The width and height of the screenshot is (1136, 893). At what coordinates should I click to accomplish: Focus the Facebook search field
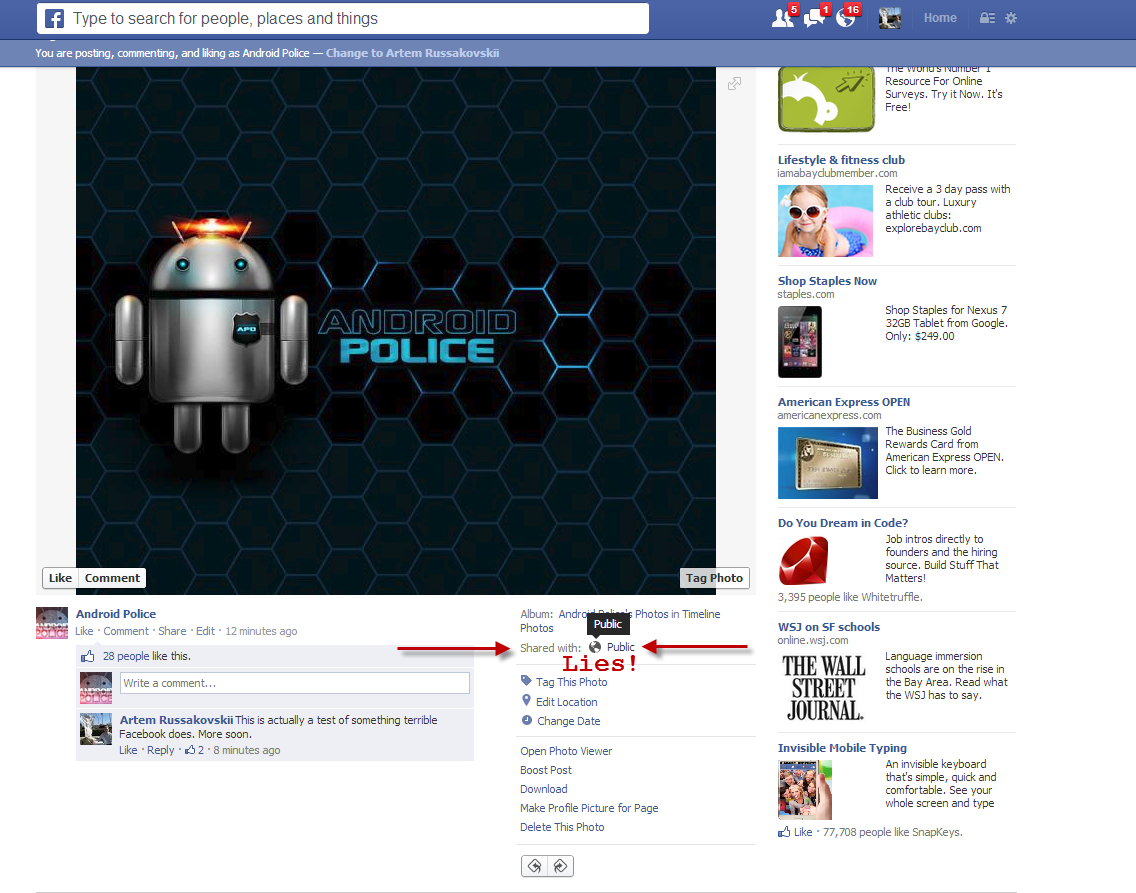pos(343,18)
